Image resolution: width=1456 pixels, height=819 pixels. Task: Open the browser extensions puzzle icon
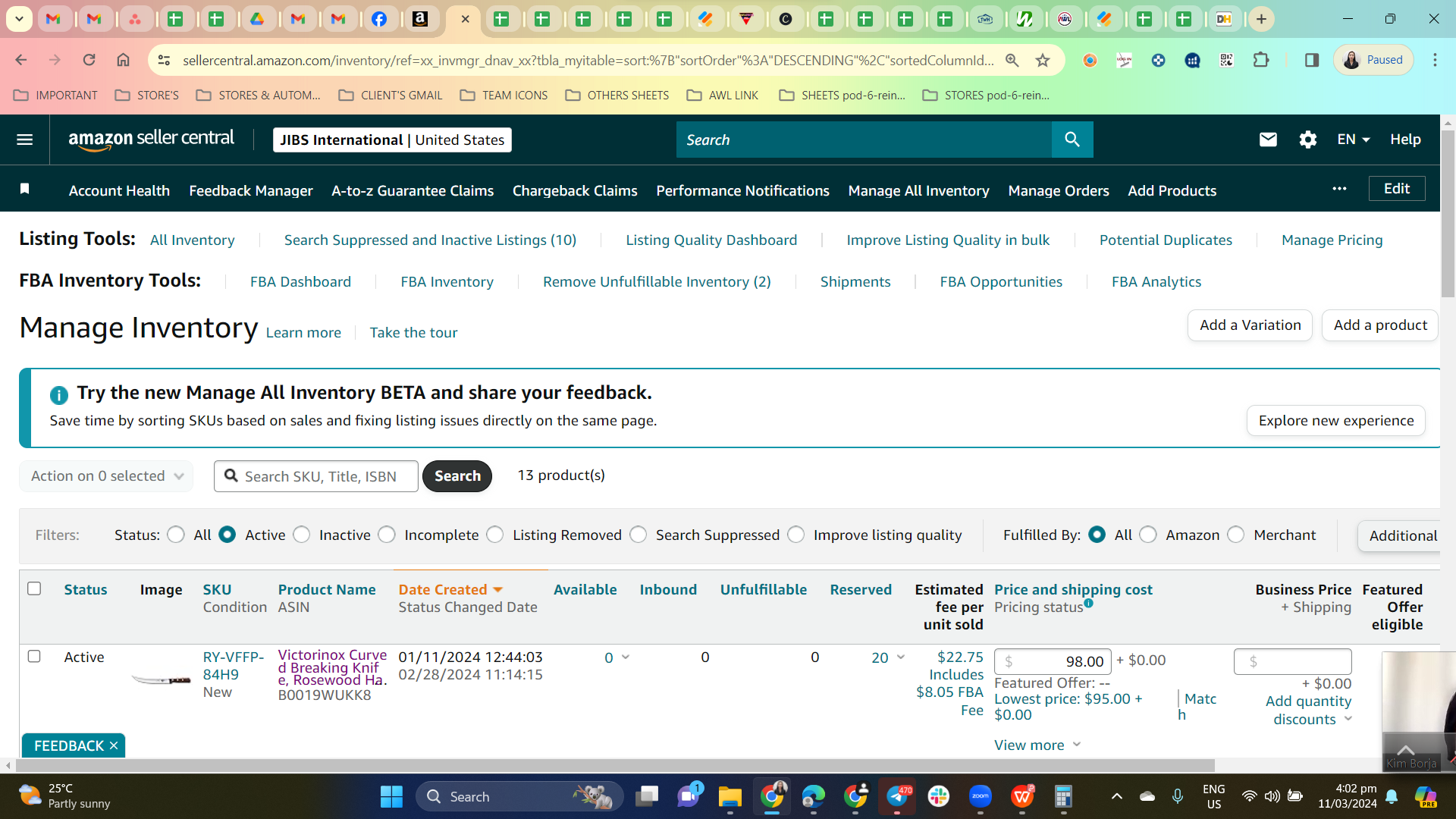coord(1261,60)
